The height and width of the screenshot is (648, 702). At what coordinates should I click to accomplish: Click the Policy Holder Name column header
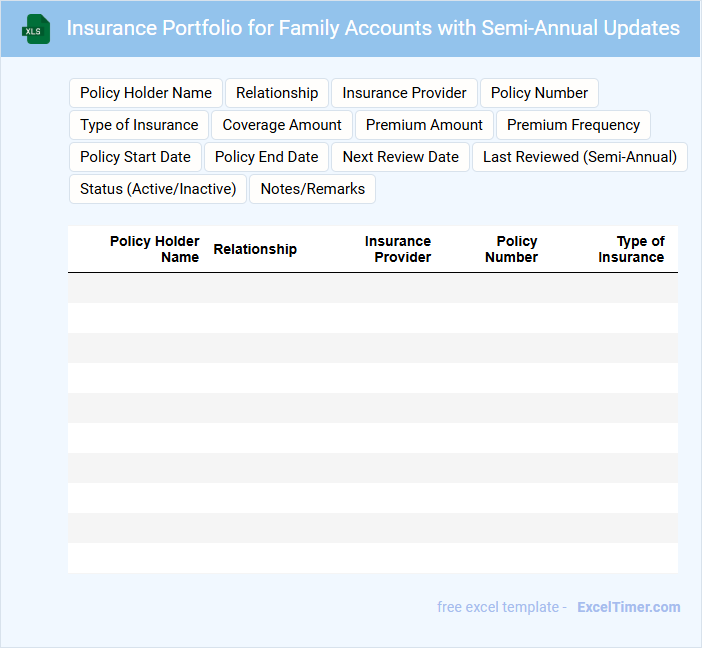click(x=155, y=249)
